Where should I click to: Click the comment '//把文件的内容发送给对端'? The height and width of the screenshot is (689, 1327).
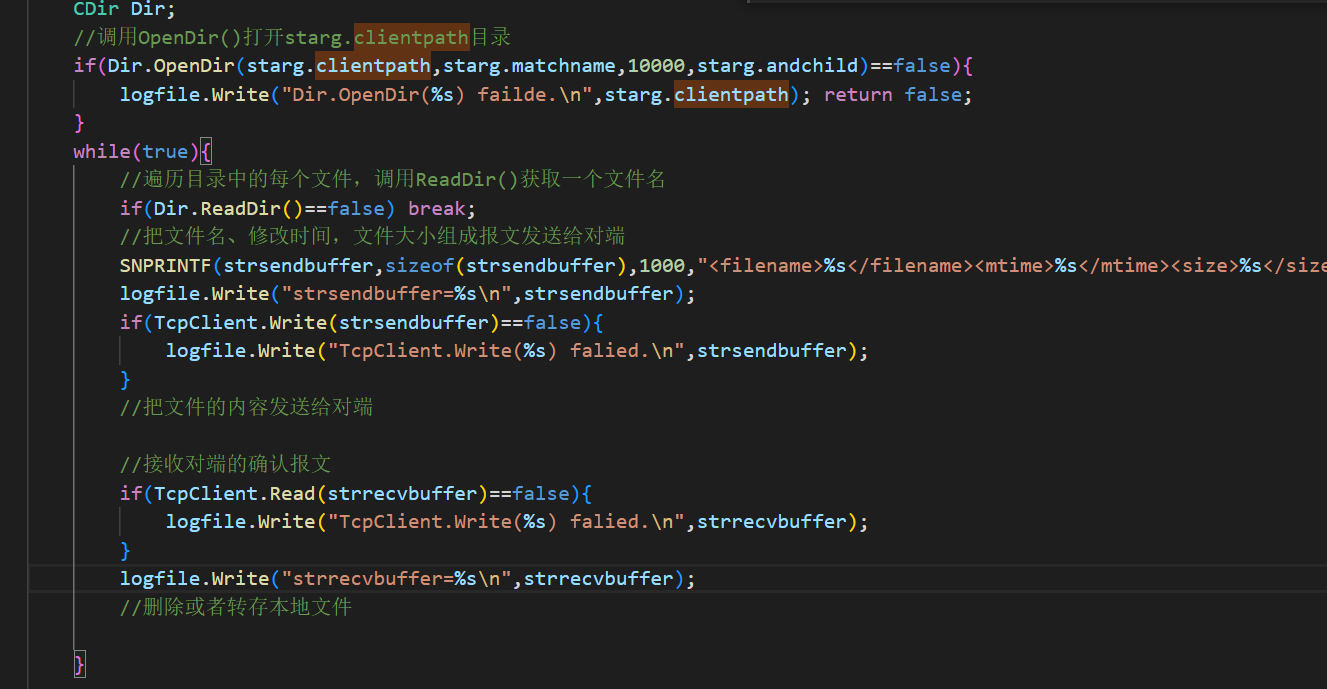[x=246, y=408]
